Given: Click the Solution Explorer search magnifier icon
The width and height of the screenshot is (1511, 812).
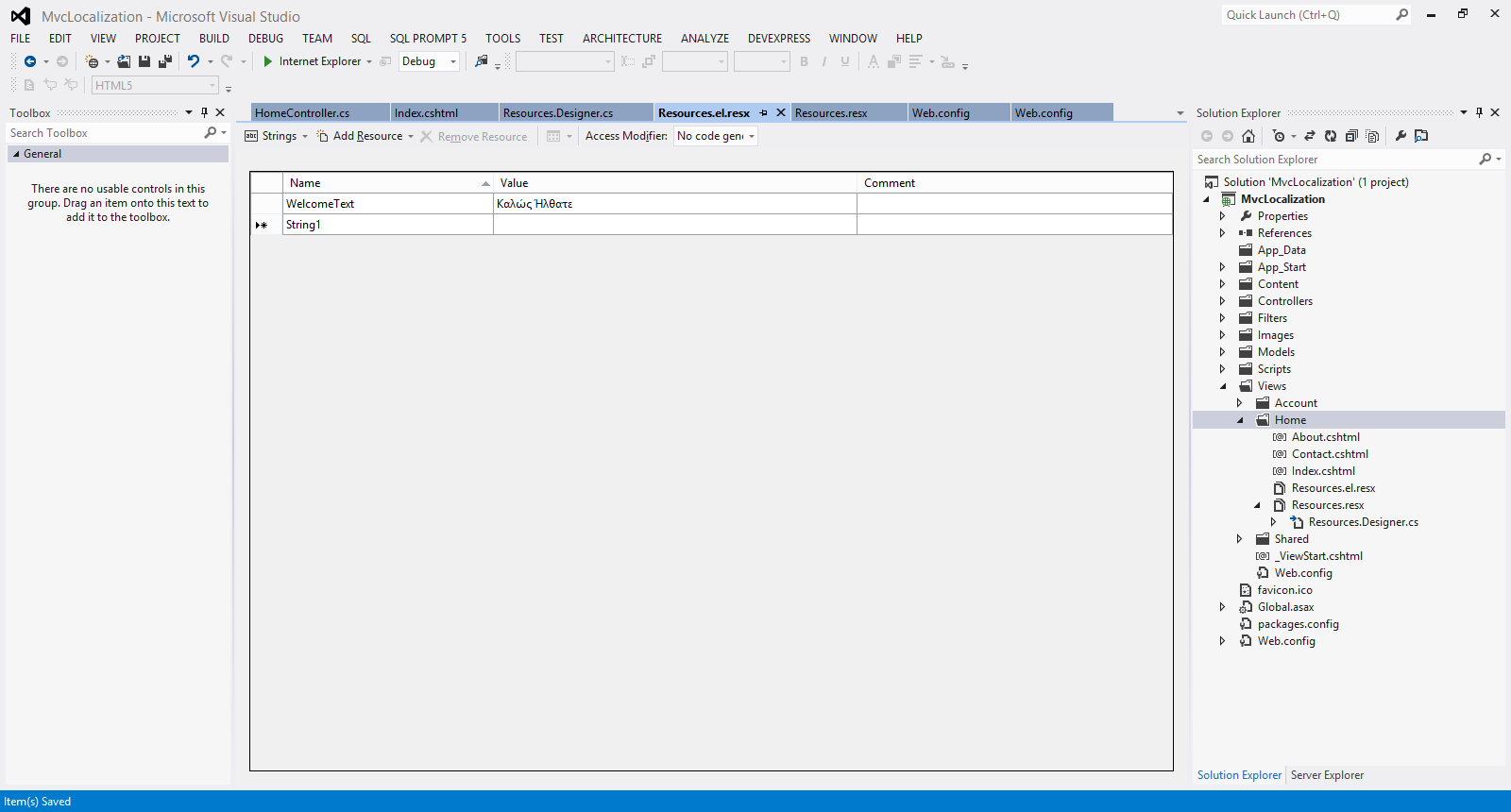Looking at the screenshot, I should coord(1486,160).
